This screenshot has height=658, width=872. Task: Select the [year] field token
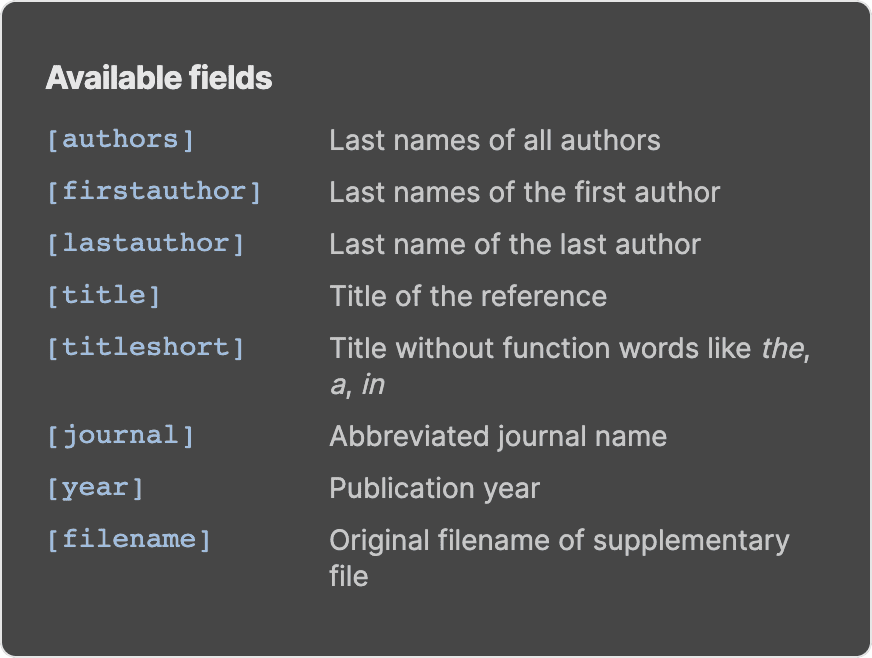pyautogui.click(x=95, y=487)
